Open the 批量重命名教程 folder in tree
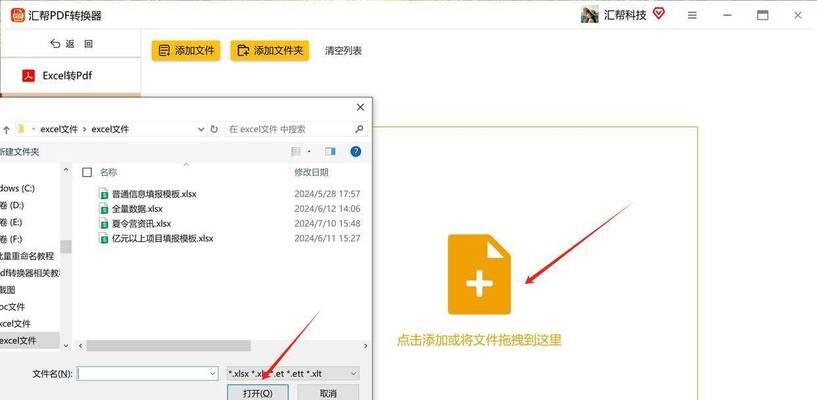The height and width of the screenshot is (400, 817). (x=27, y=256)
